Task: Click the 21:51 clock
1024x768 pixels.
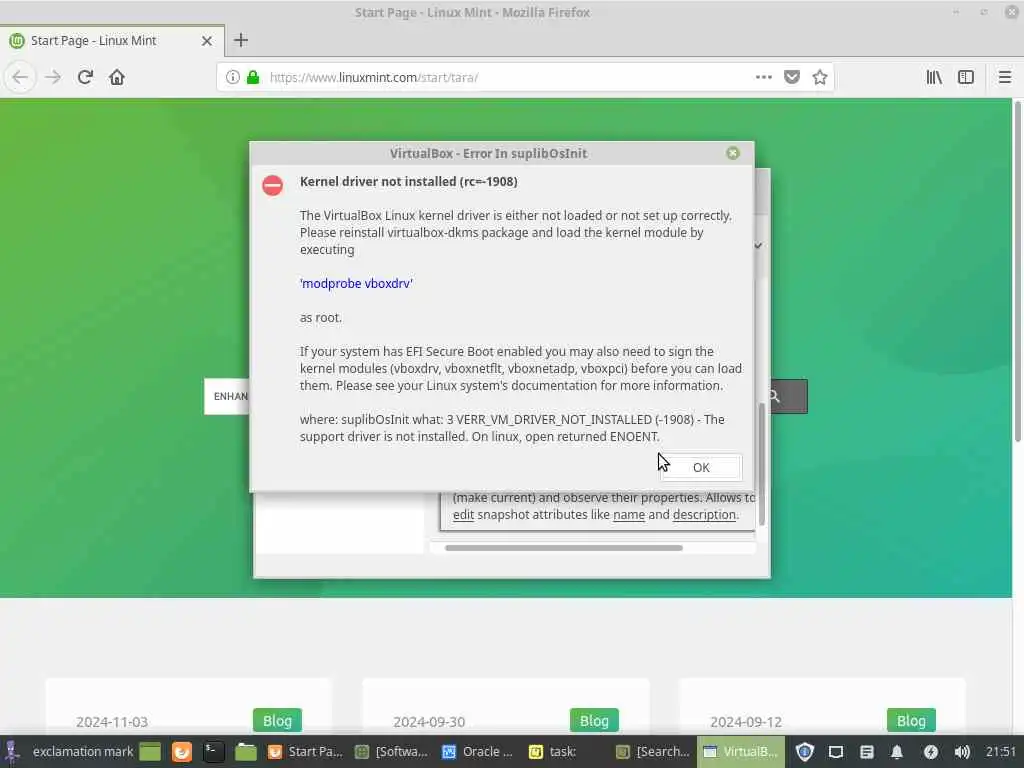Action: [1000, 752]
